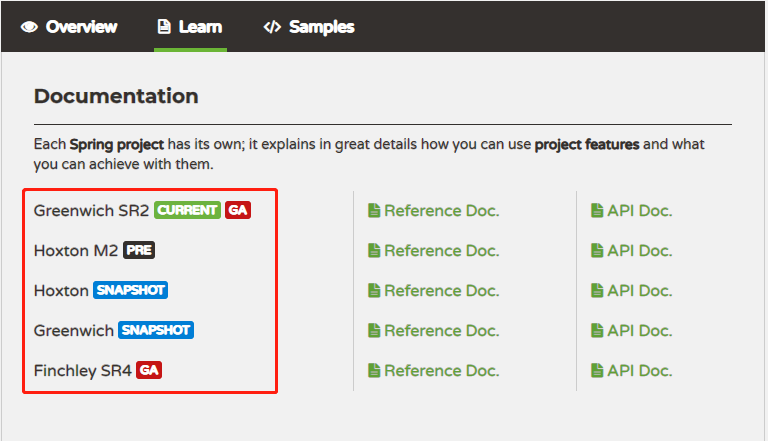768x441 pixels.
Task: Click the document icon on Learn tab
Action: (164, 26)
